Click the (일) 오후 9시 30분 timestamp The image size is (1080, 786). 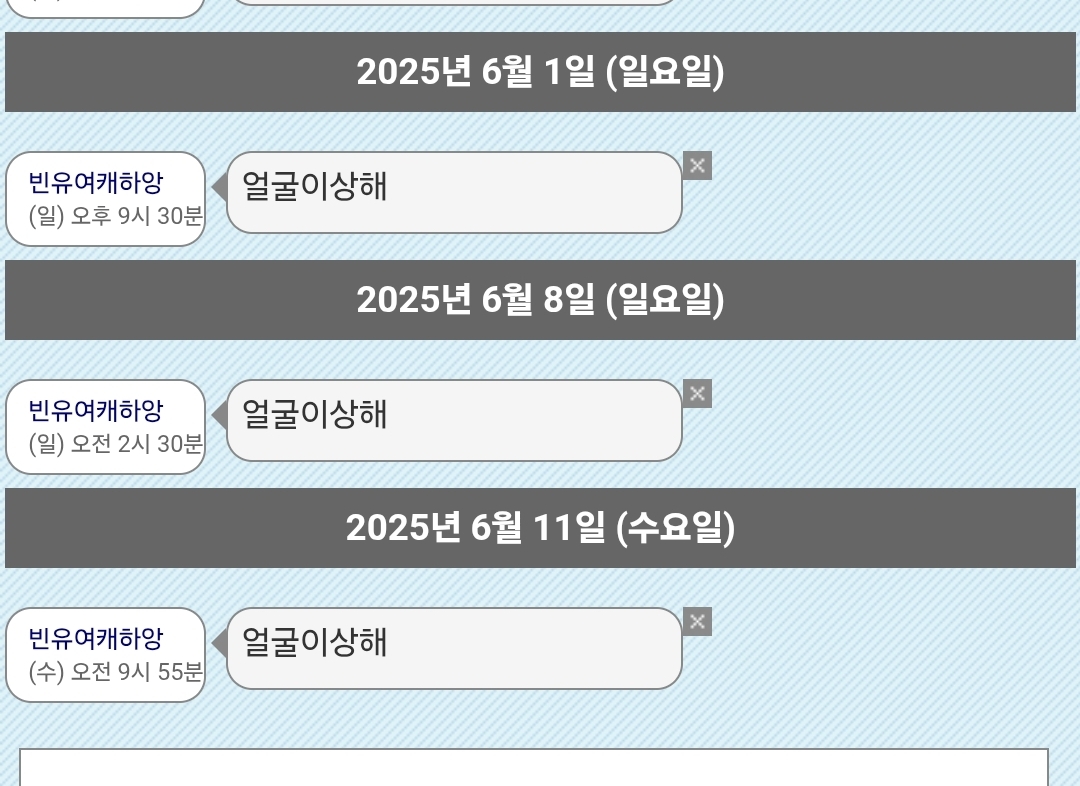[x=116, y=216]
